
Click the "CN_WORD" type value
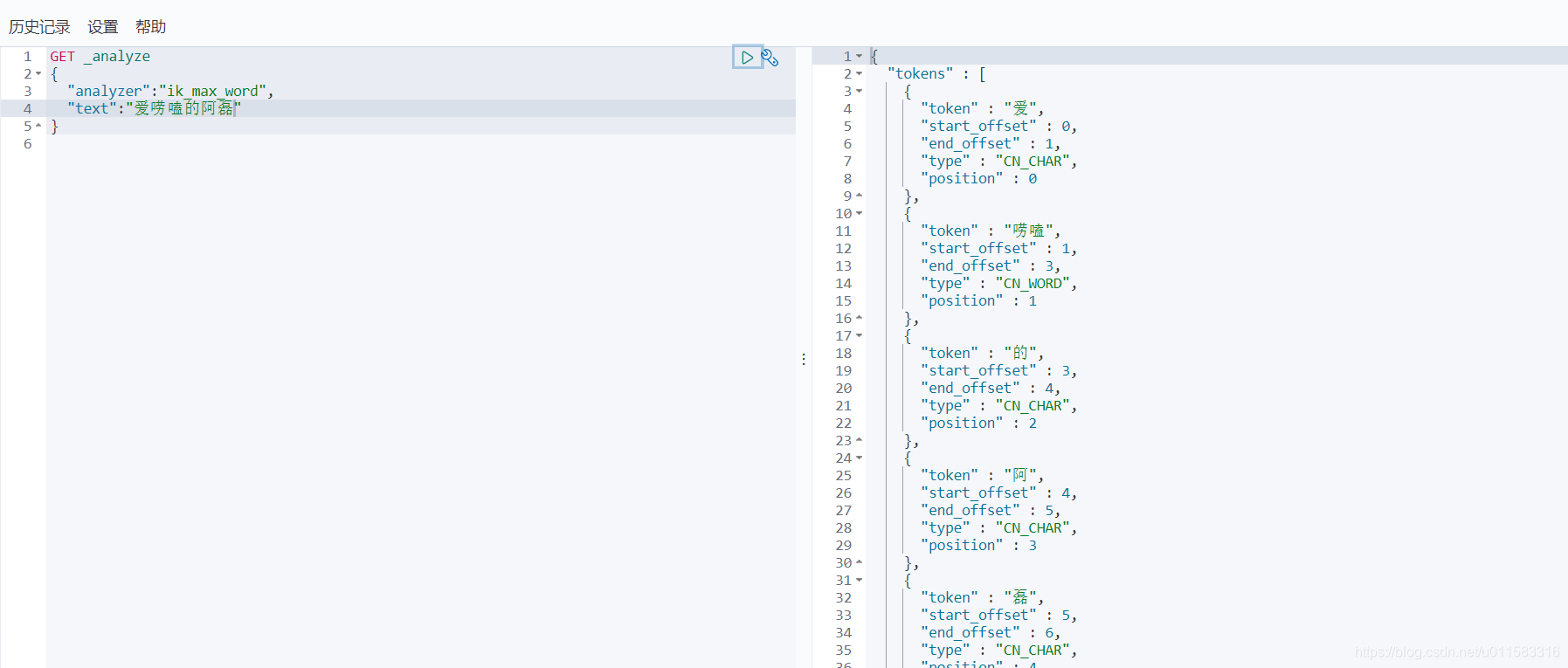1033,283
